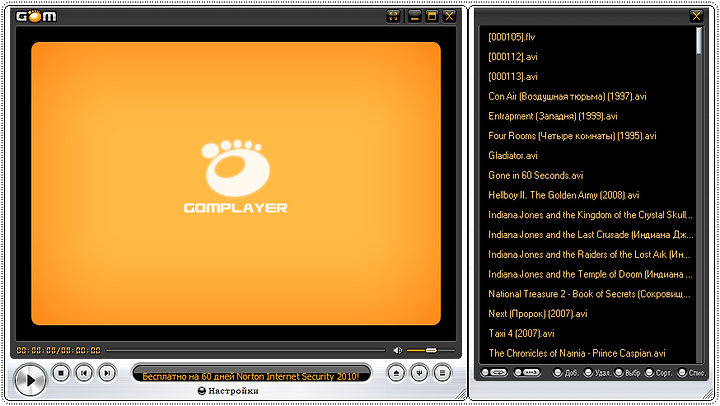
Task: Click the playlist vertical scrollbar thumb
Action: (699, 40)
